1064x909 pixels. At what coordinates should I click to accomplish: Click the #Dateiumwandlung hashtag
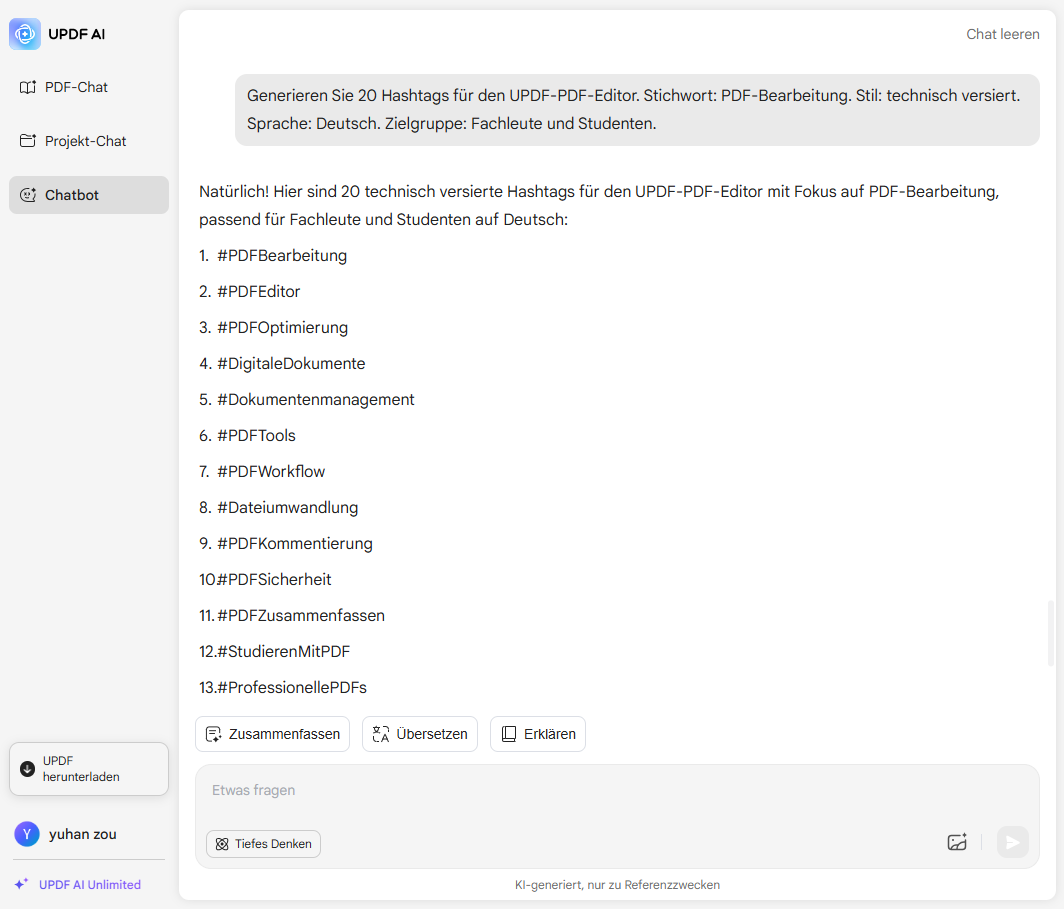click(288, 507)
